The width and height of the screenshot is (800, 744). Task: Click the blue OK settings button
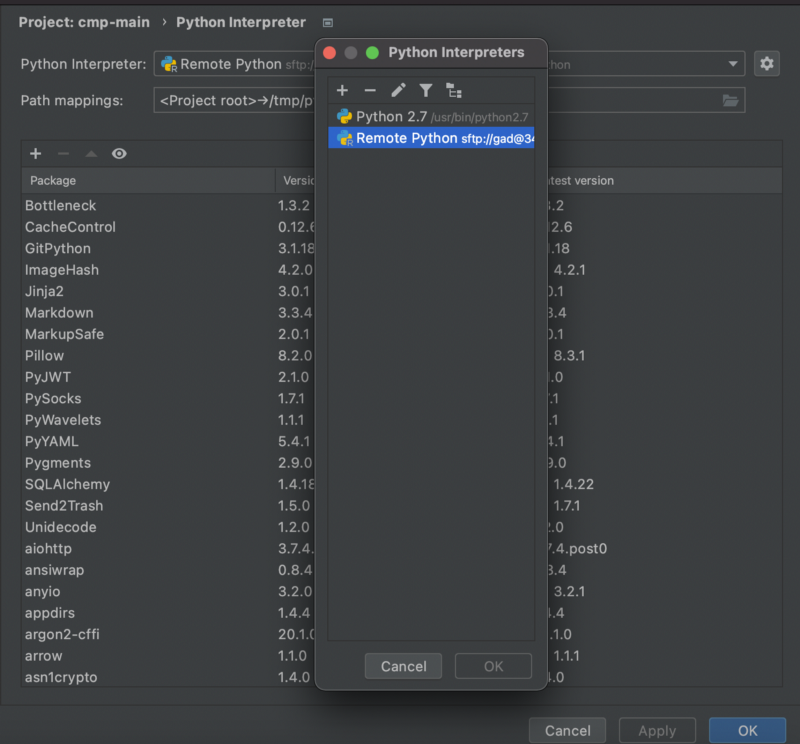[747, 730]
